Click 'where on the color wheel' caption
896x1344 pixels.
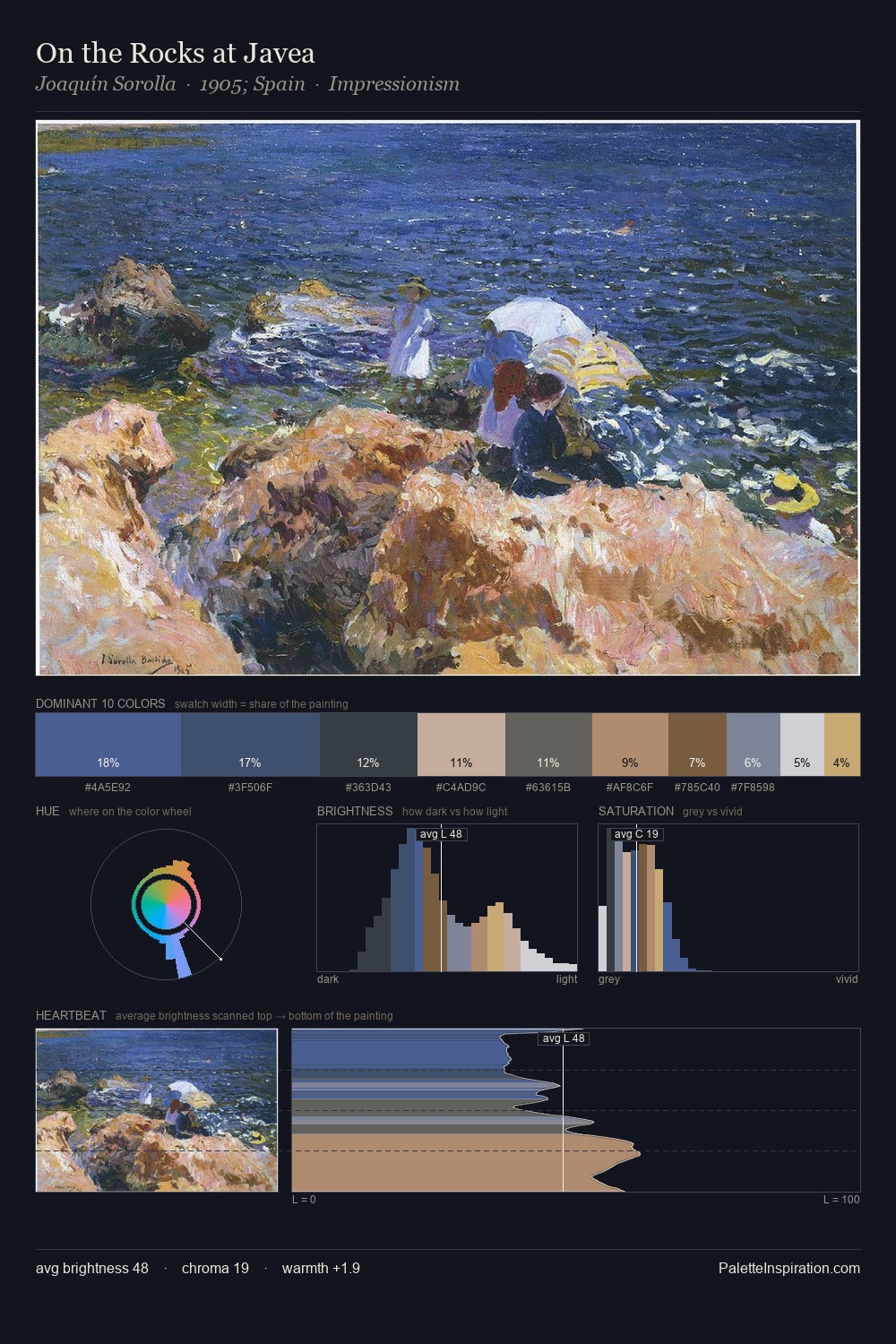(x=130, y=812)
